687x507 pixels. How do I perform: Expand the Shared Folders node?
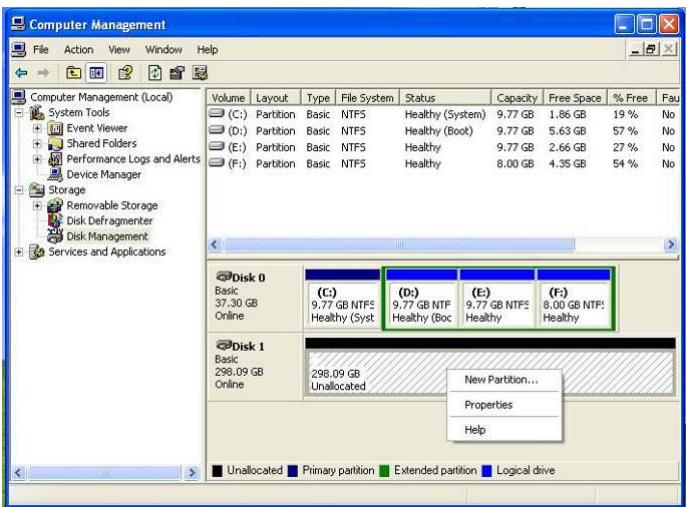37,144
